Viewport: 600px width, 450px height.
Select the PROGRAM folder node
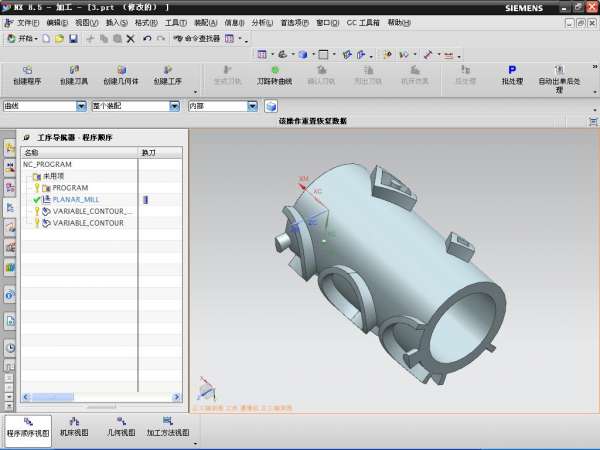70,188
